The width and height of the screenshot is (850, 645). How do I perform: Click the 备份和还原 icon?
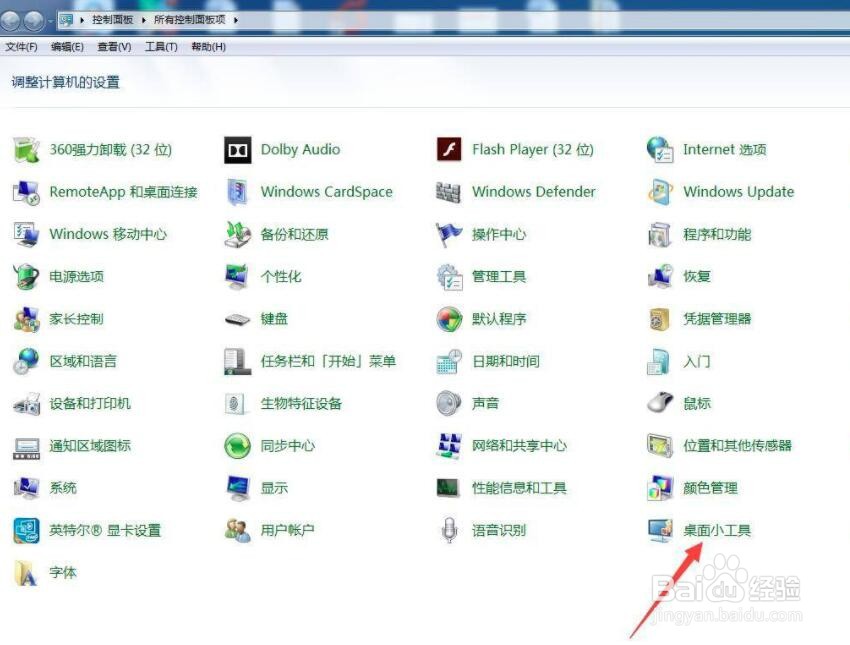237,234
